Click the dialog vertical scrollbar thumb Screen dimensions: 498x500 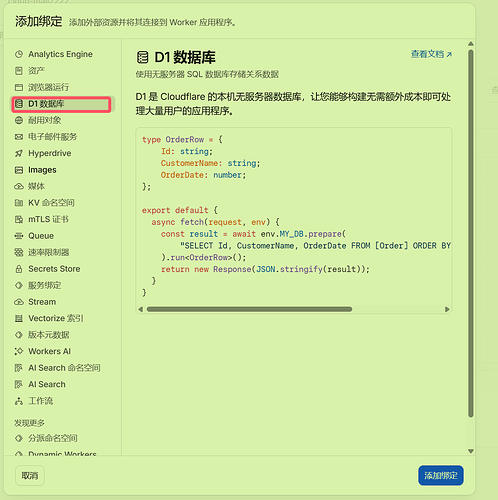[471, 233]
